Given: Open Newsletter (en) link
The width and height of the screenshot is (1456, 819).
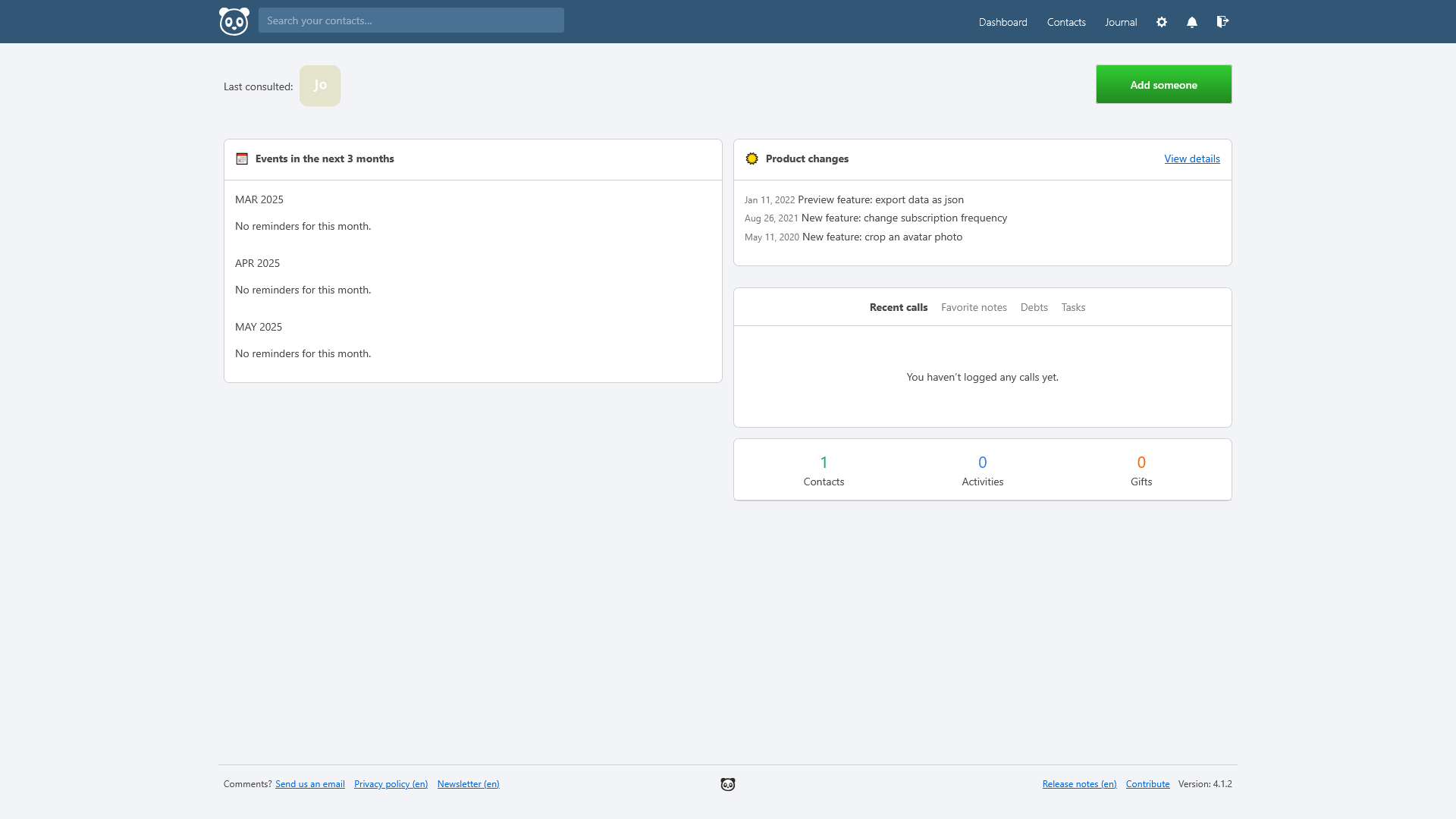Looking at the screenshot, I should coord(468,784).
